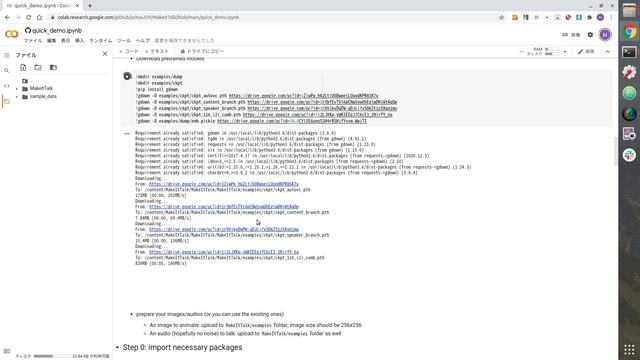Image resolution: width=640 pixels, height=360 pixels.
Task: Open the ツール menu
Action: [124, 41]
